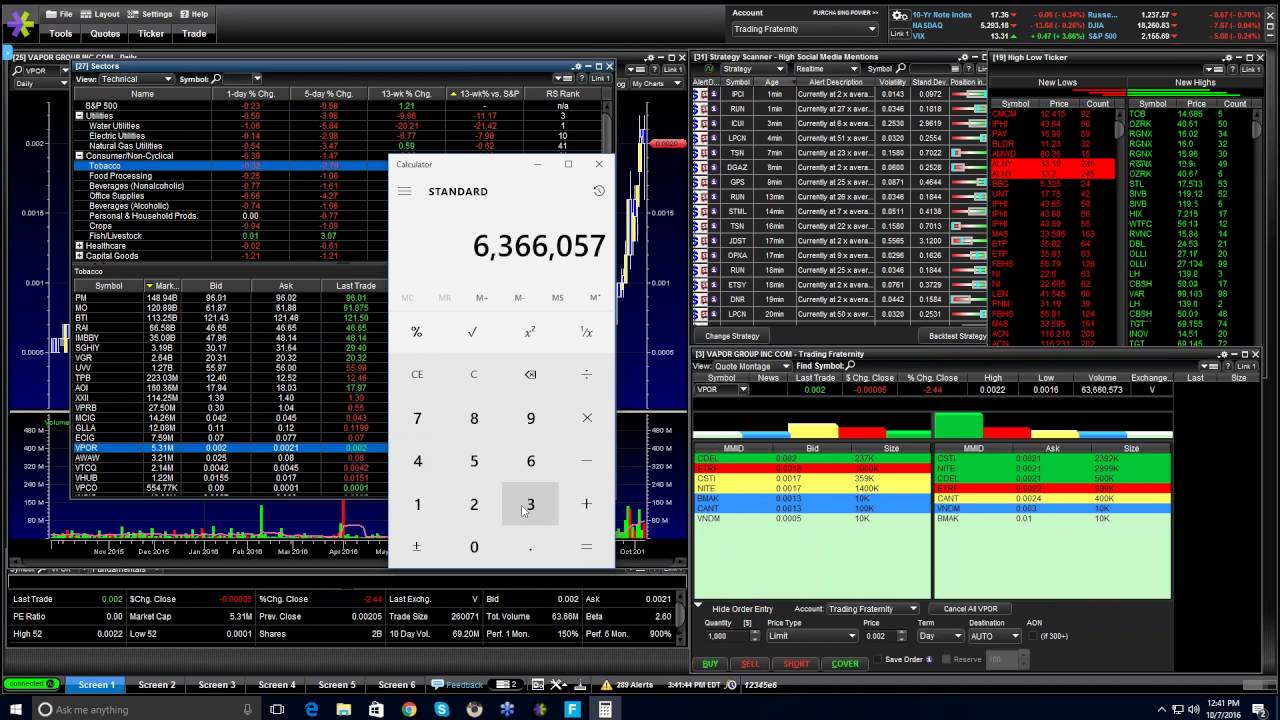Image resolution: width=1280 pixels, height=720 pixels.
Task: Click the Save Order info icon
Action: pyautogui.click(x=929, y=659)
